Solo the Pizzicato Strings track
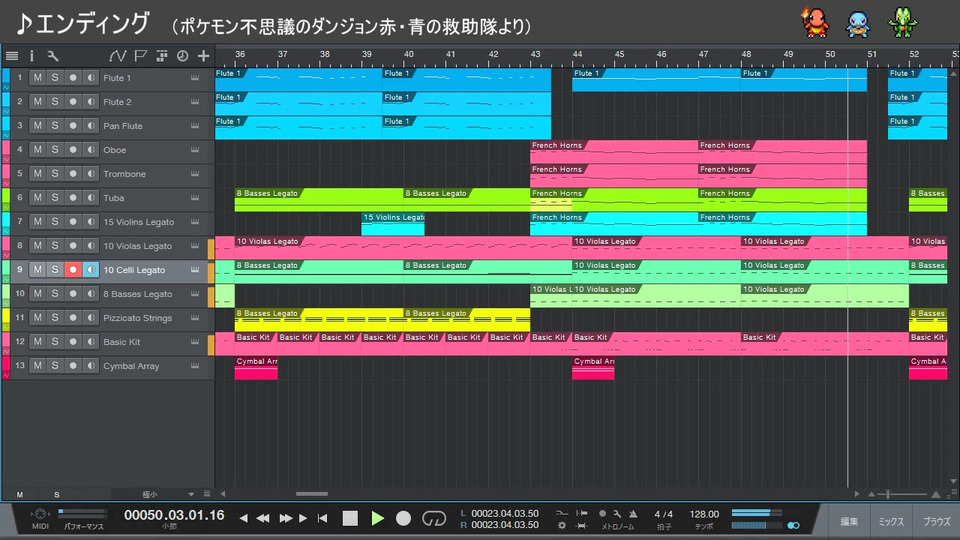 coord(55,318)
